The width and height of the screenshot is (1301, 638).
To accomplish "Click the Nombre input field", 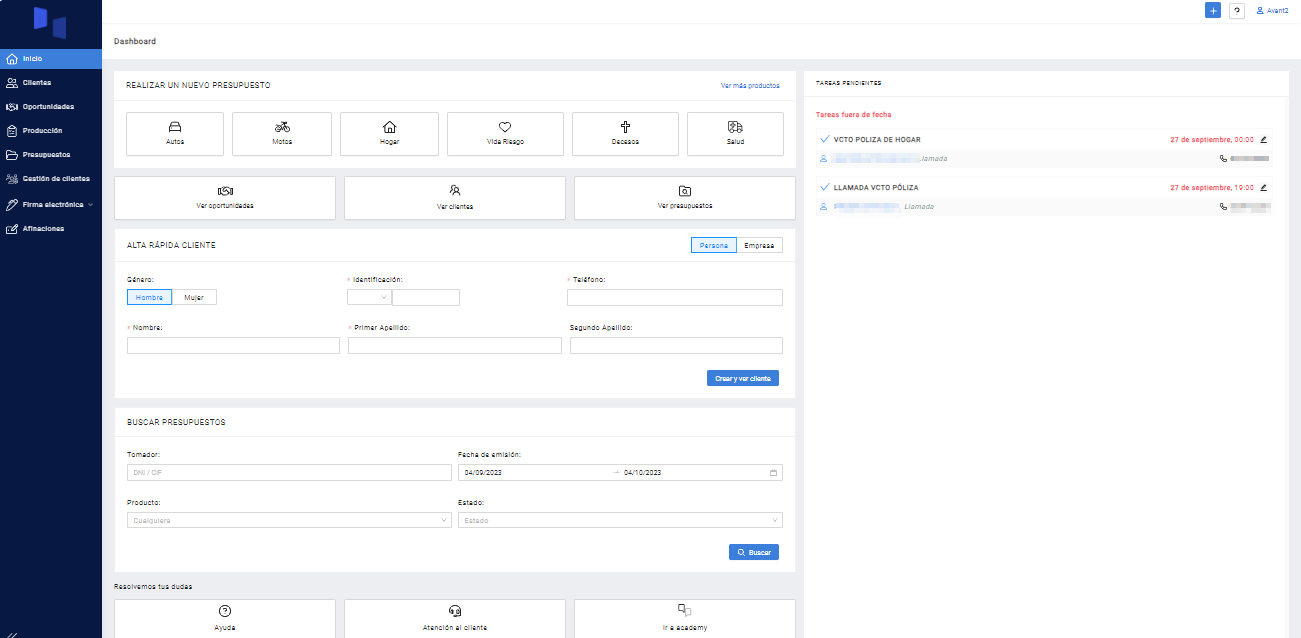I will coord(233,345).
